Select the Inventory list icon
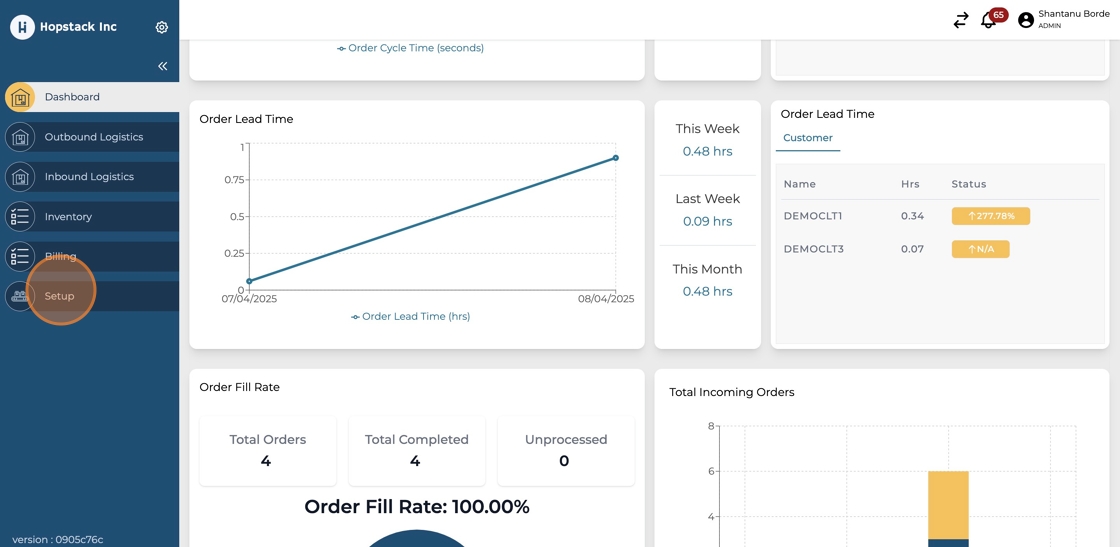1120x547 pixels. tap(20, 217)
